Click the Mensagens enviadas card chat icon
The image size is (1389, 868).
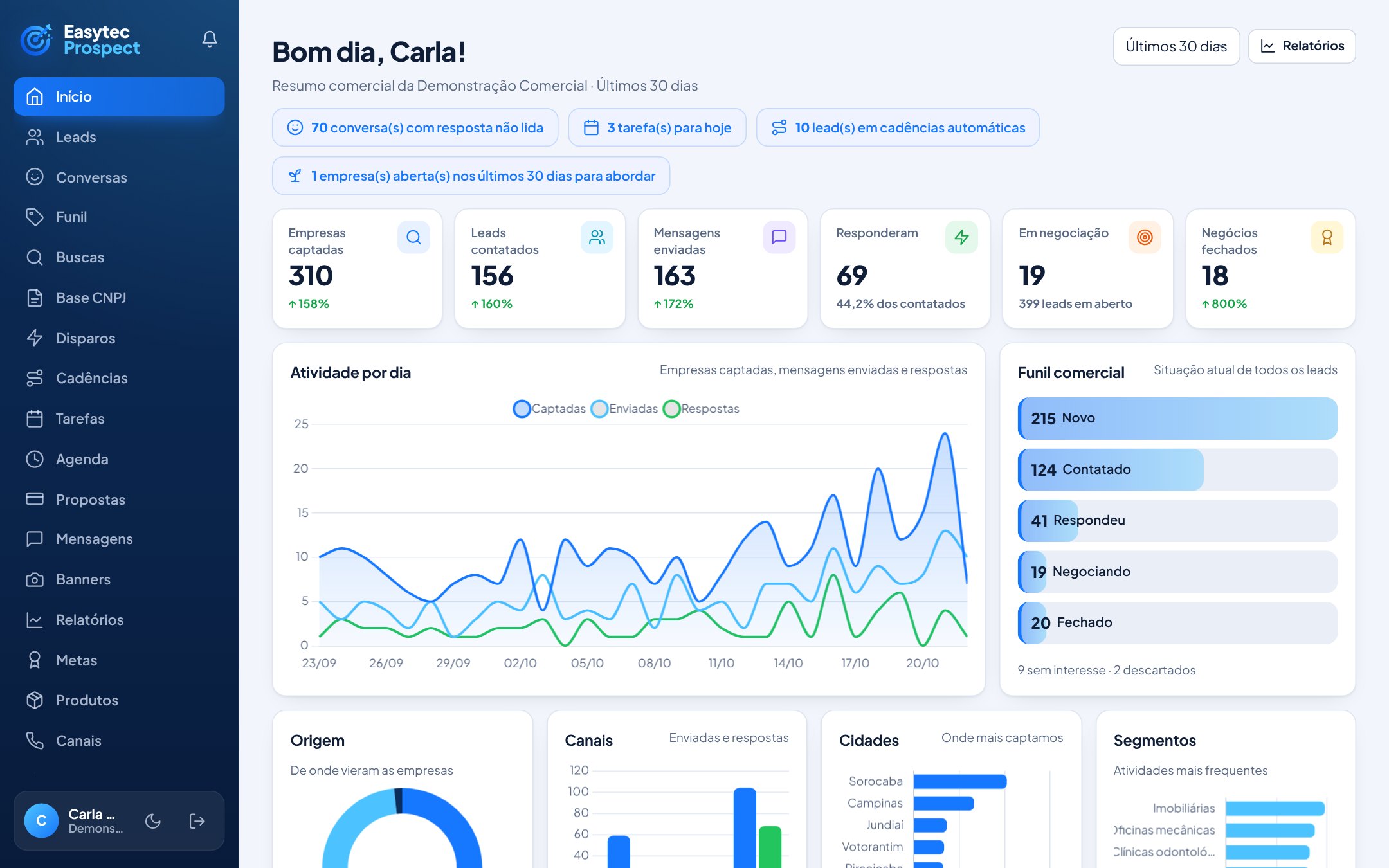pyautogui.click(x=779, y=237)
